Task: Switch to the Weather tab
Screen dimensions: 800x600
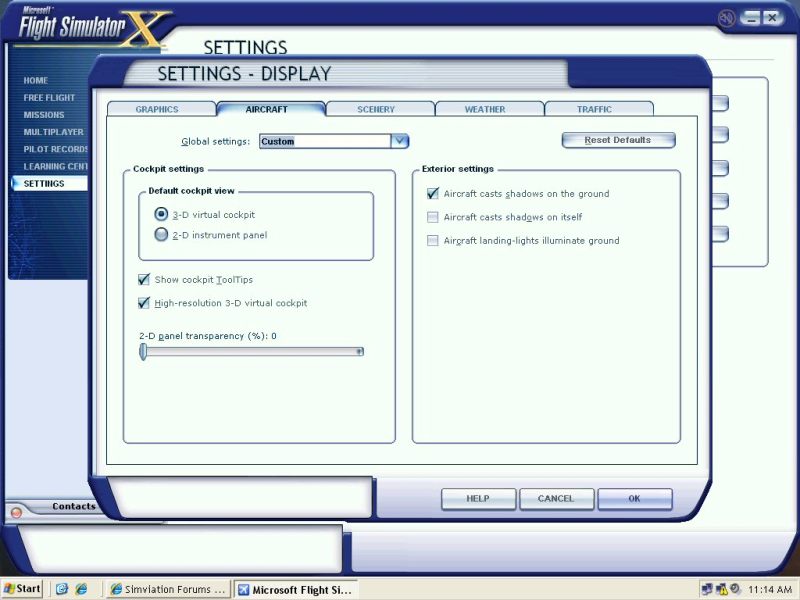Action: (485, 109)
